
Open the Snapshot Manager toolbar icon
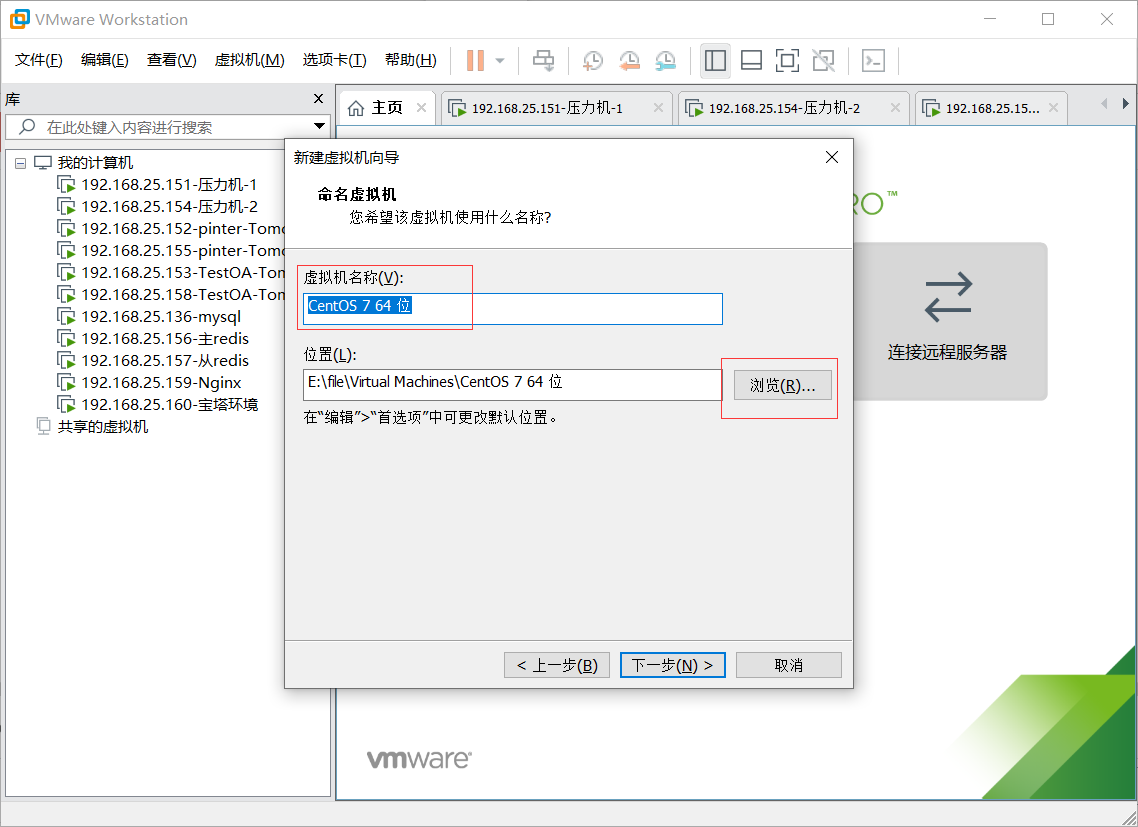pyautogui.click(x=666, y=60)
